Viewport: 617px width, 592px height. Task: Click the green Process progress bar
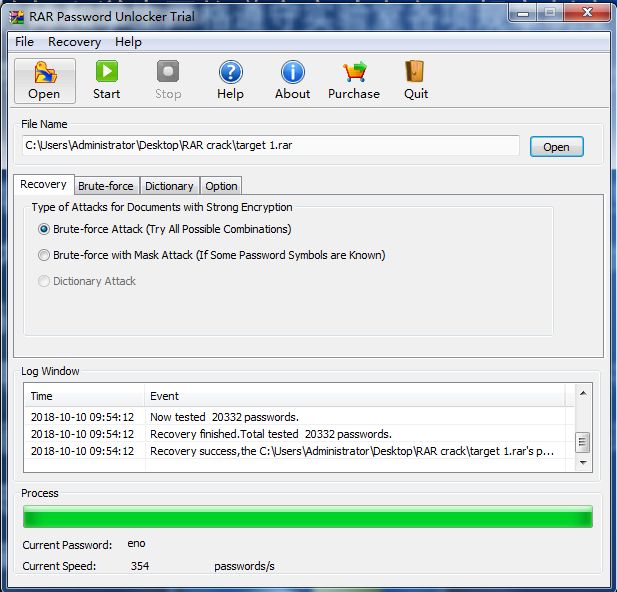(x=308, y=517)
